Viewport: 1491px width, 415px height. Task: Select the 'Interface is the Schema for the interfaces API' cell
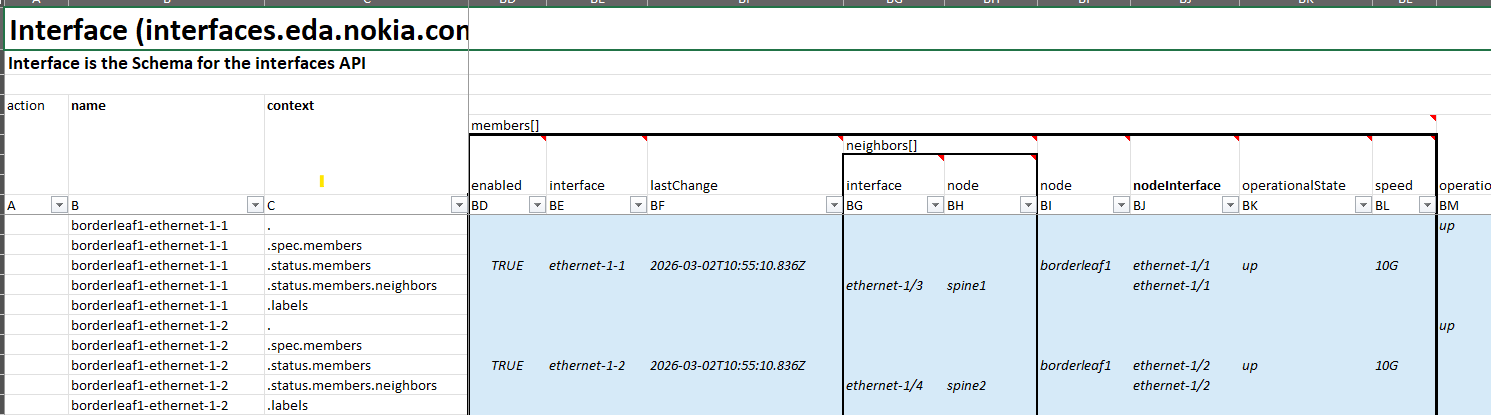pyautogui.click(x=237, y=63)
